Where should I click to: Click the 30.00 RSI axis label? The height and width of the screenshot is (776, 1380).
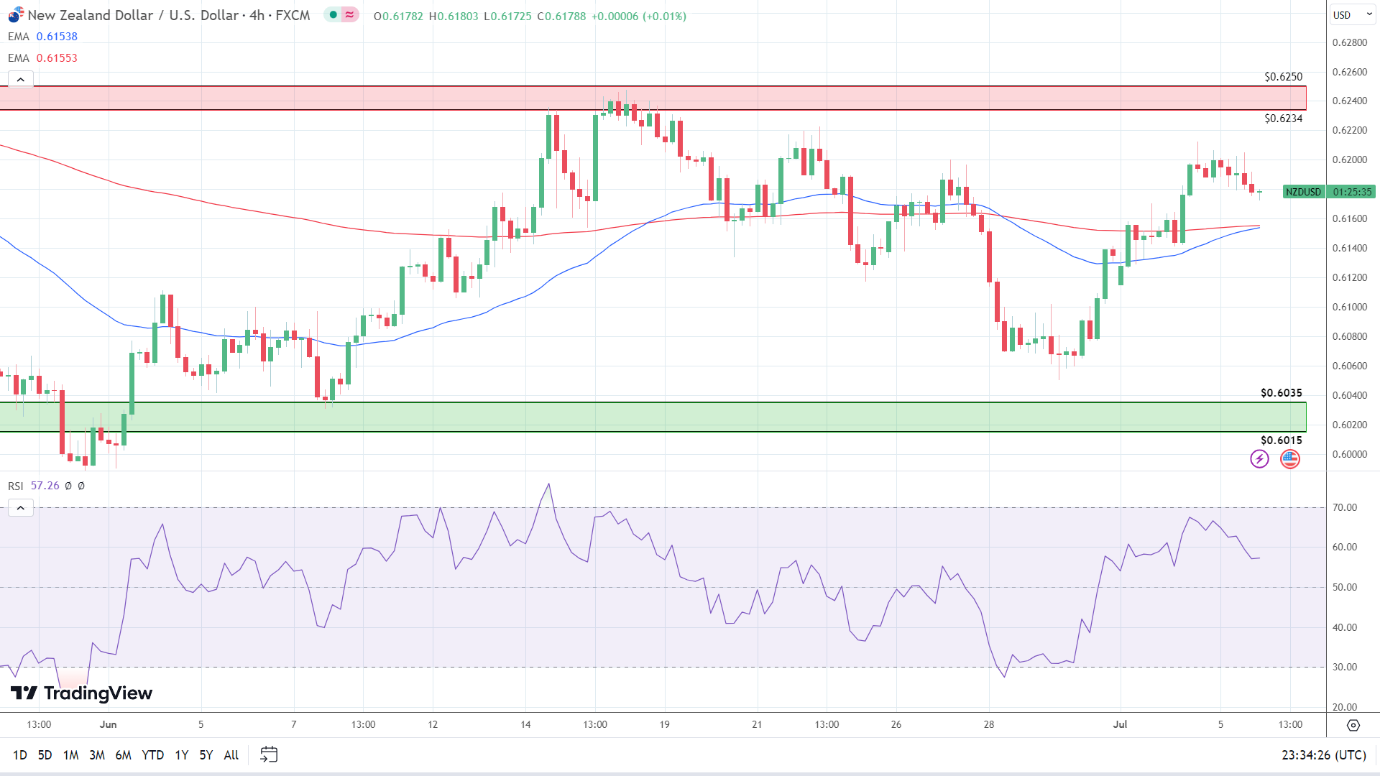tap(1344, 667)
